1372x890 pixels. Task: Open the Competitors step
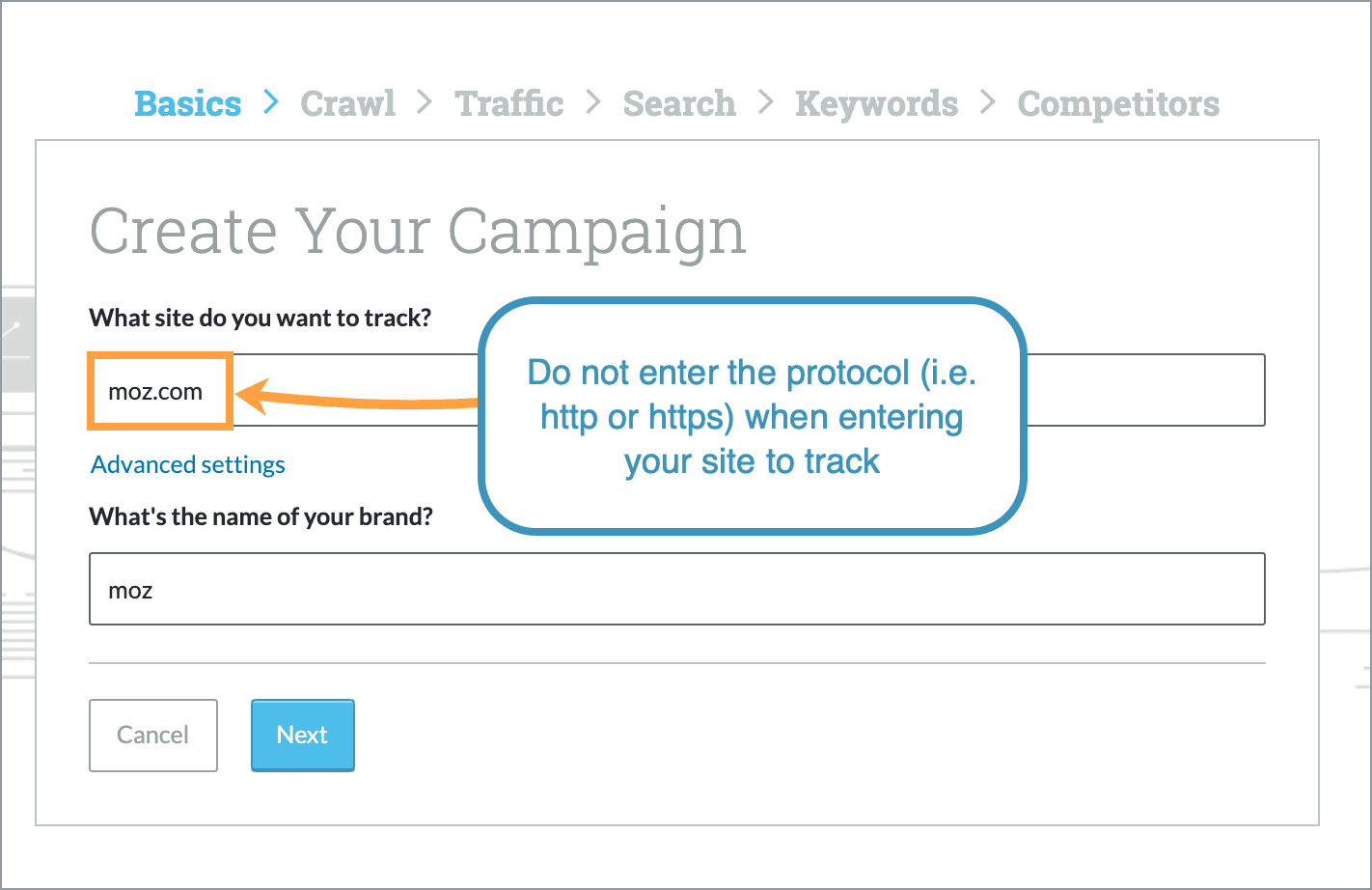point(1118,103)
